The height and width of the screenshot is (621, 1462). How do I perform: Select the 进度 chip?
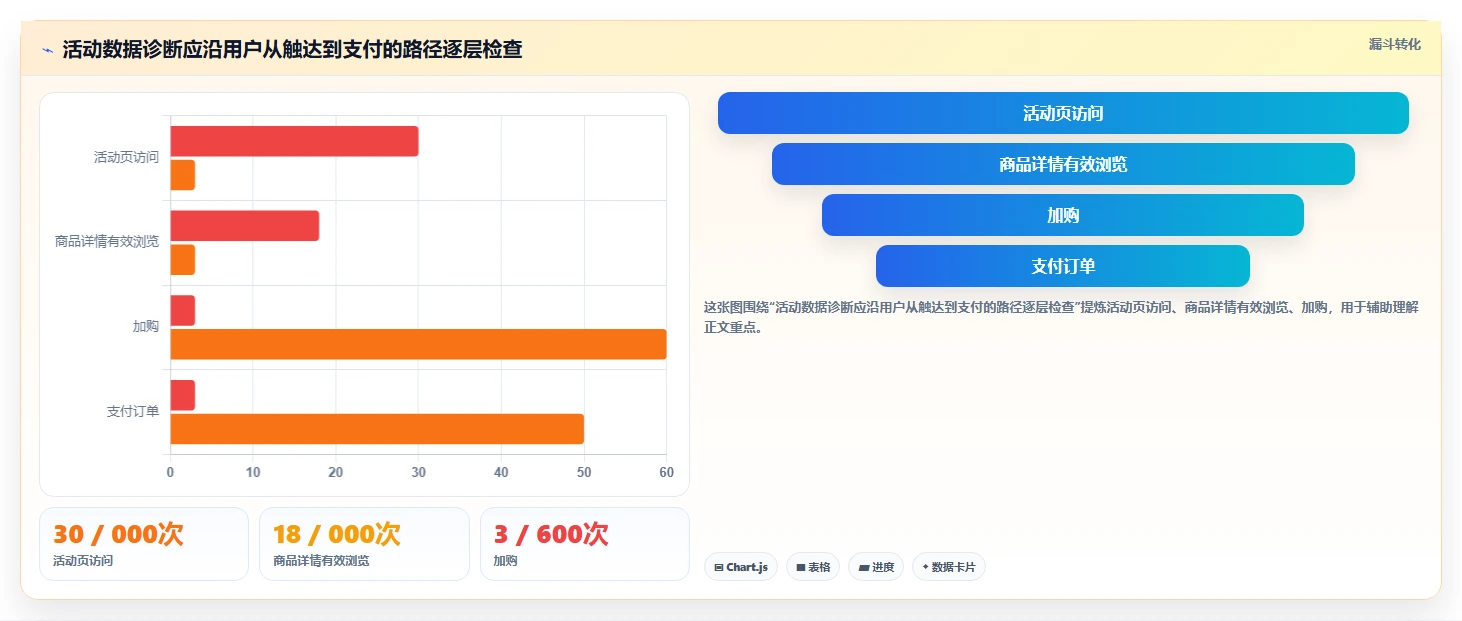coord(876,567)
